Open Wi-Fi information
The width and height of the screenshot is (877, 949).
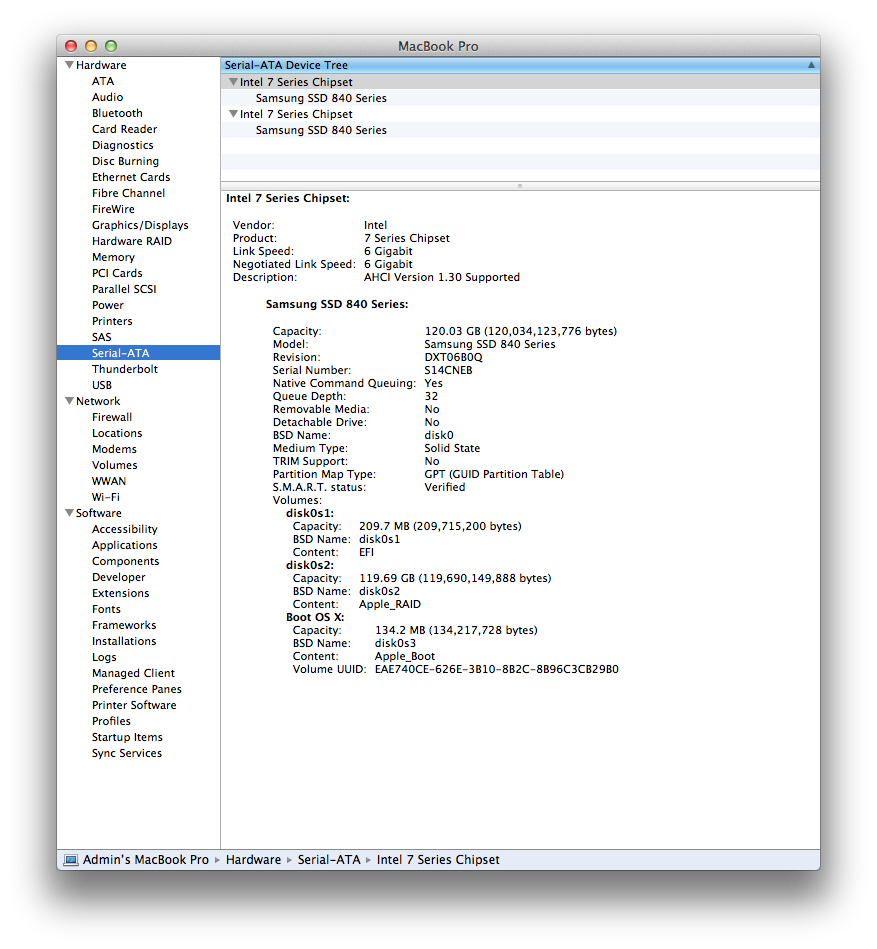(x=106, y=497)
